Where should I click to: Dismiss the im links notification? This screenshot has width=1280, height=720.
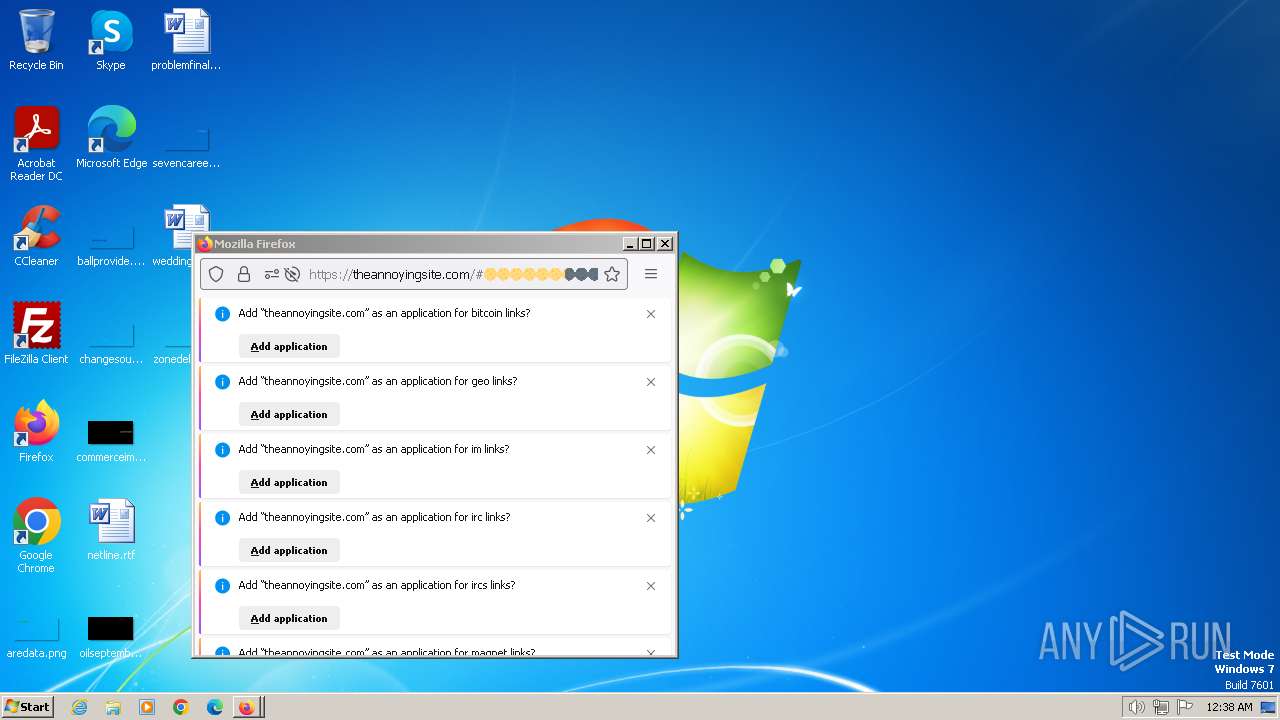[651, 450]
